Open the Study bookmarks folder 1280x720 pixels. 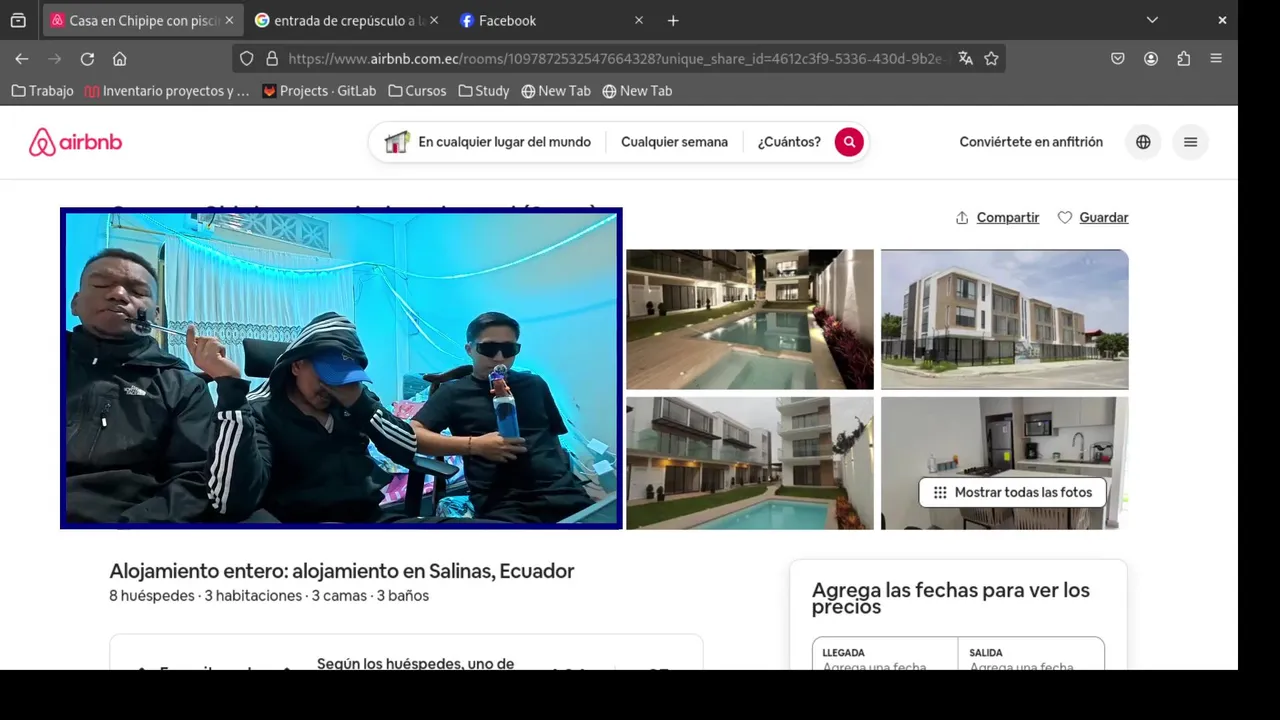(484, 91)
